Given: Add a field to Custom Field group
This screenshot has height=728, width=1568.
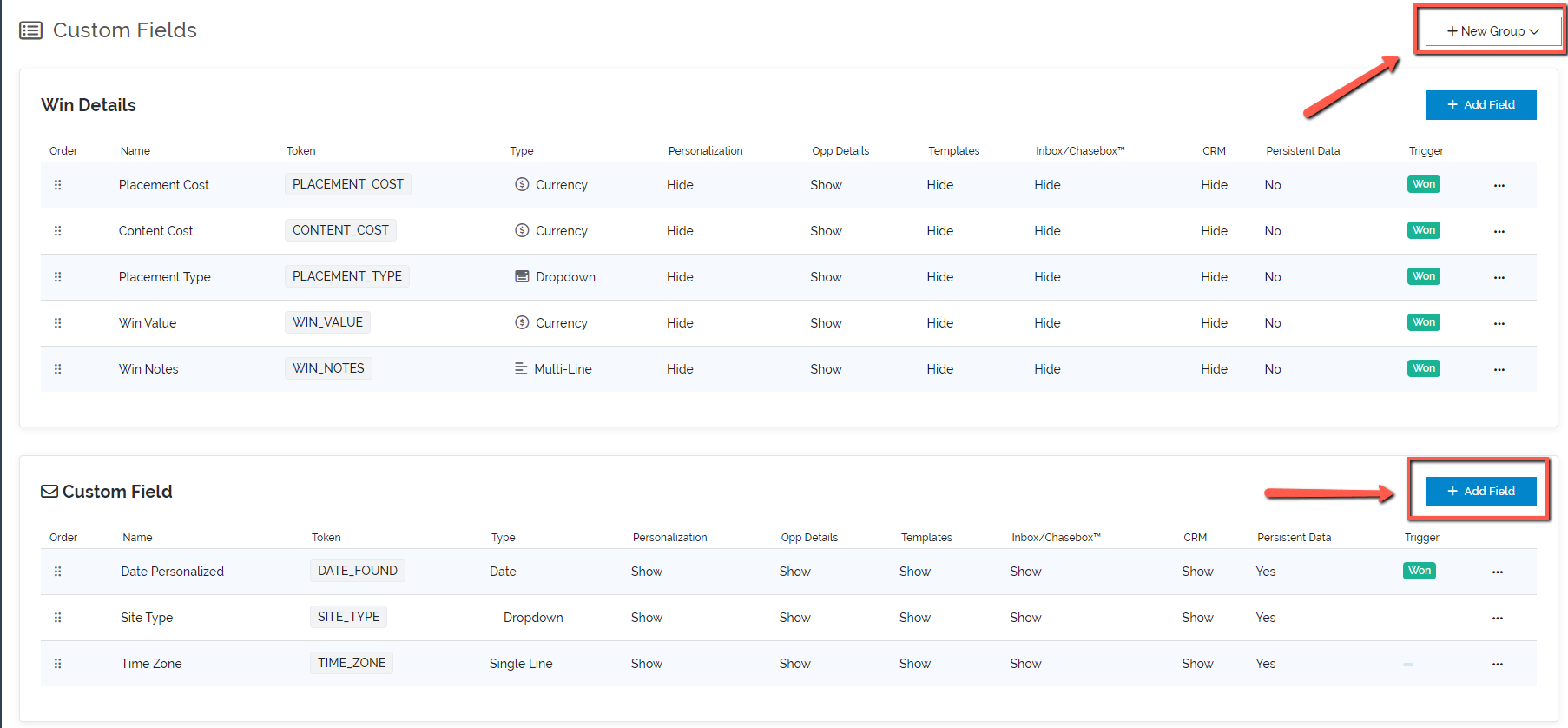Looking at the screenshot, I should 1480,492.
